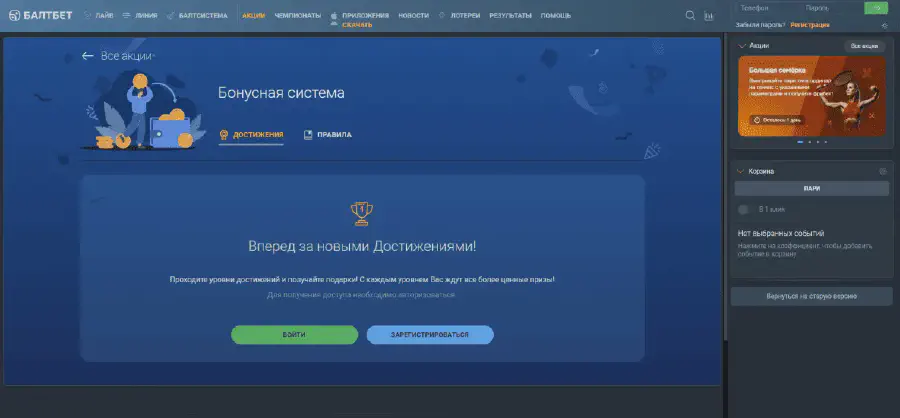Switch to the ПРАВИЛА tab
The image size is (900, 418).
(x=328, y=135)
